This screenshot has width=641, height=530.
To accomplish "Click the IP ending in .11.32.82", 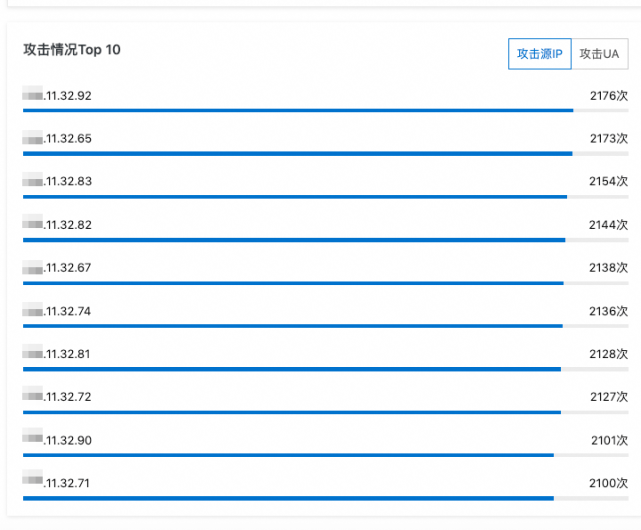I will pos(58,225).
